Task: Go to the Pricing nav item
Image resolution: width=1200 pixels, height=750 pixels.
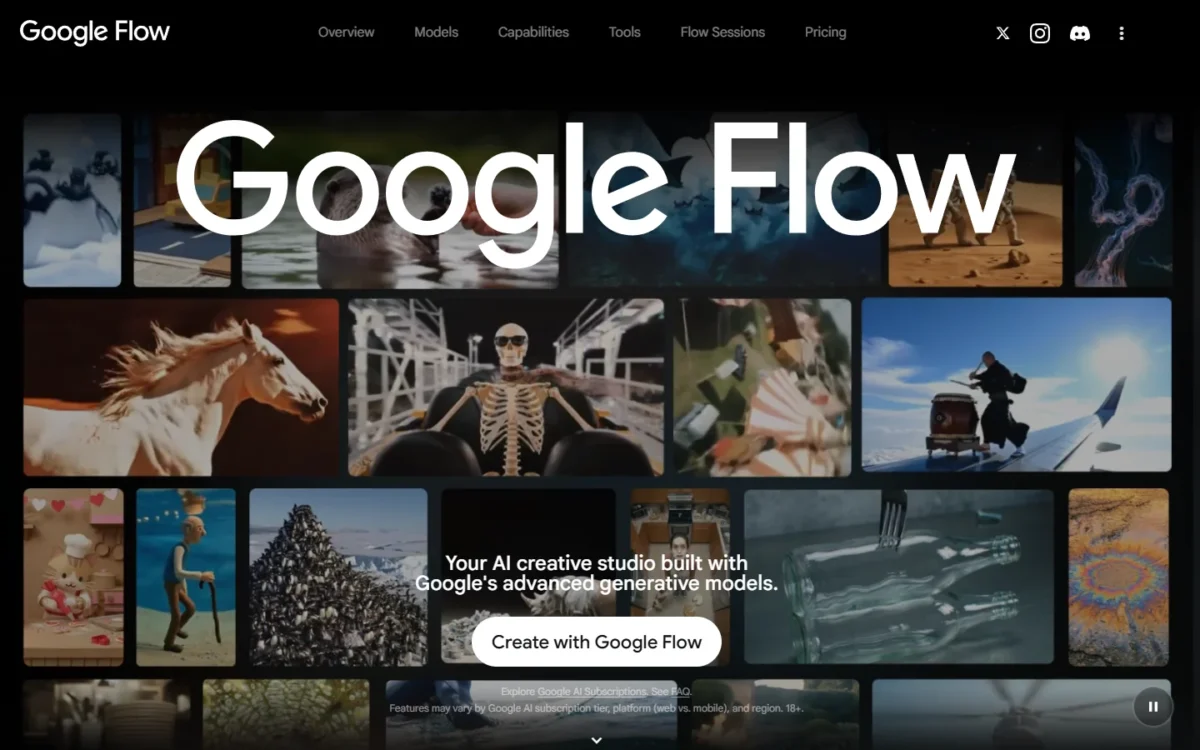Action: click(x=825, y=32)
